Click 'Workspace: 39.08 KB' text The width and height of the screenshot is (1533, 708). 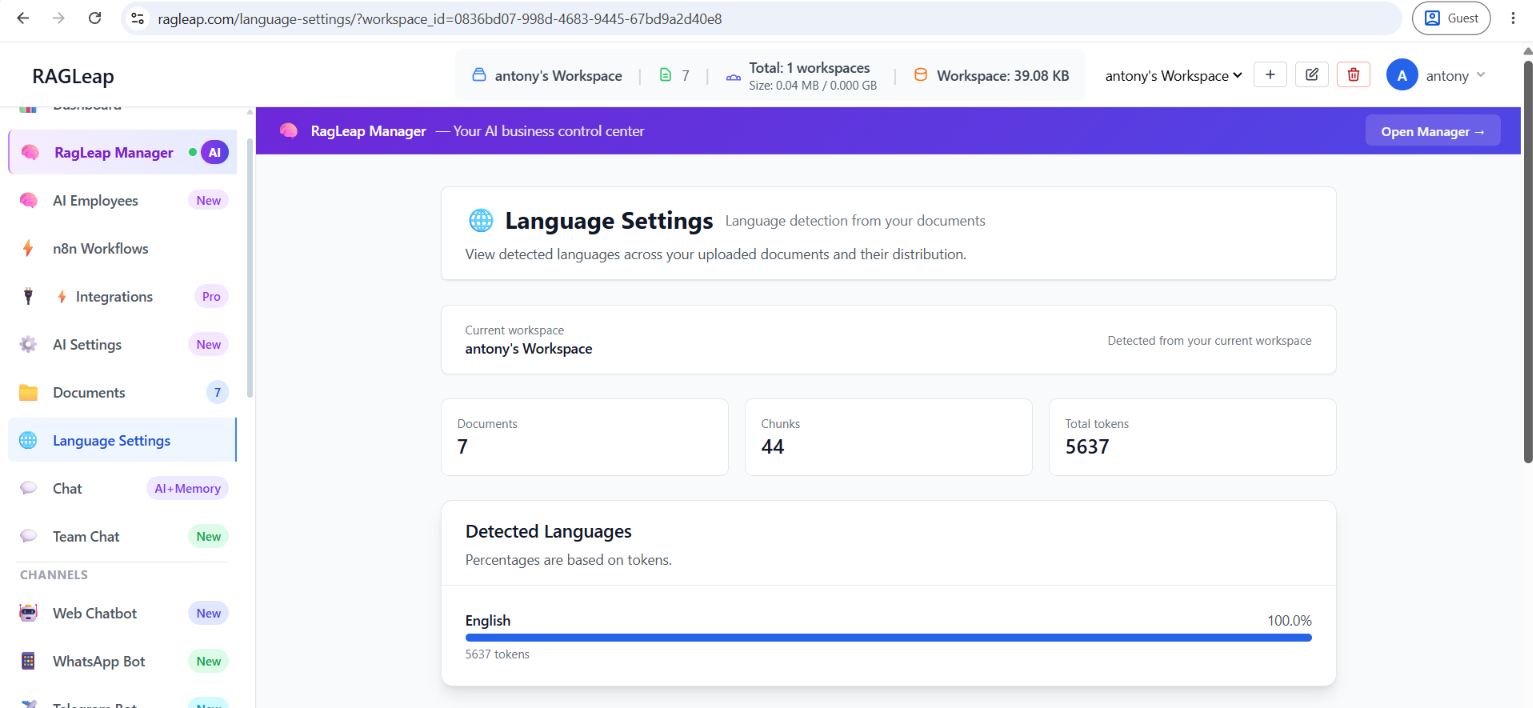pos(1003,75)
